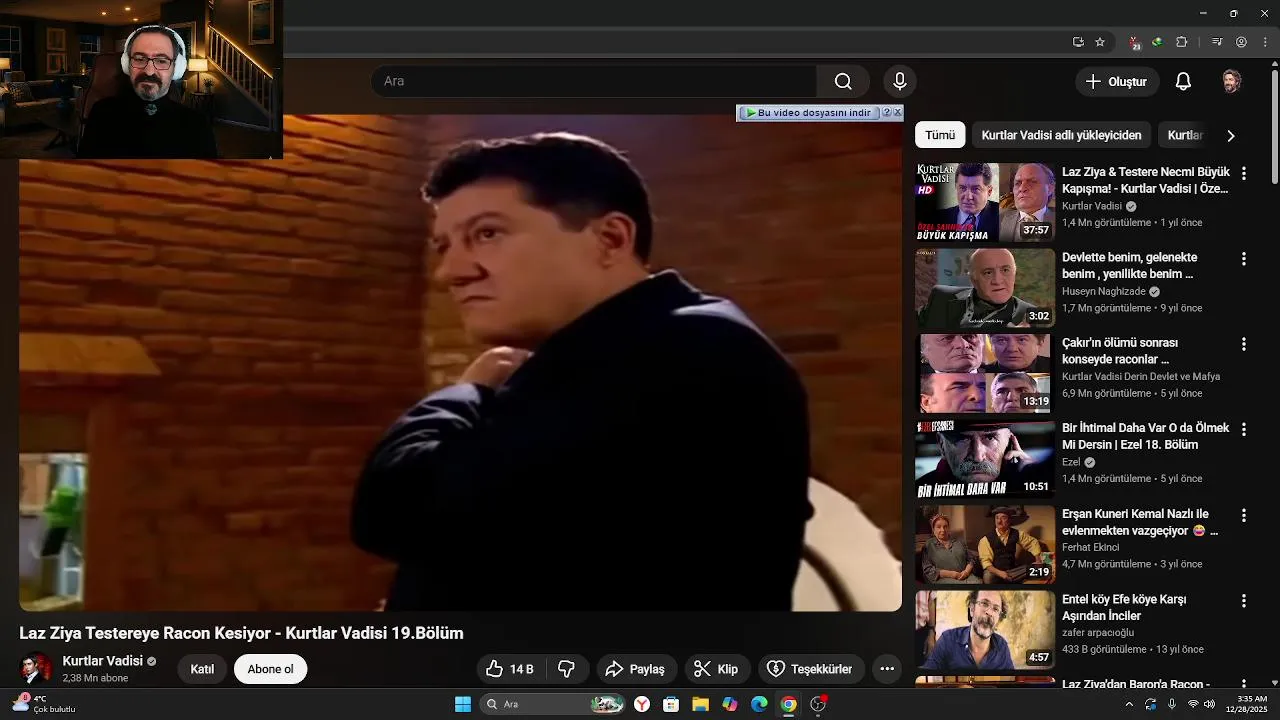The image size is (1280, 720).
Task: Subscribe with the 'Abone ol' button
Action: [x=270, y=669]
